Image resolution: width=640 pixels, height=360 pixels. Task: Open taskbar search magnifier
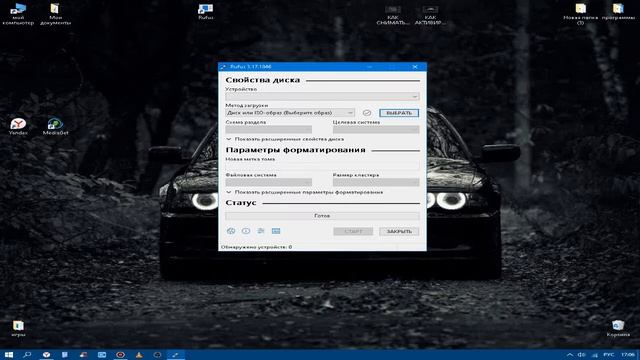(27, 355)
